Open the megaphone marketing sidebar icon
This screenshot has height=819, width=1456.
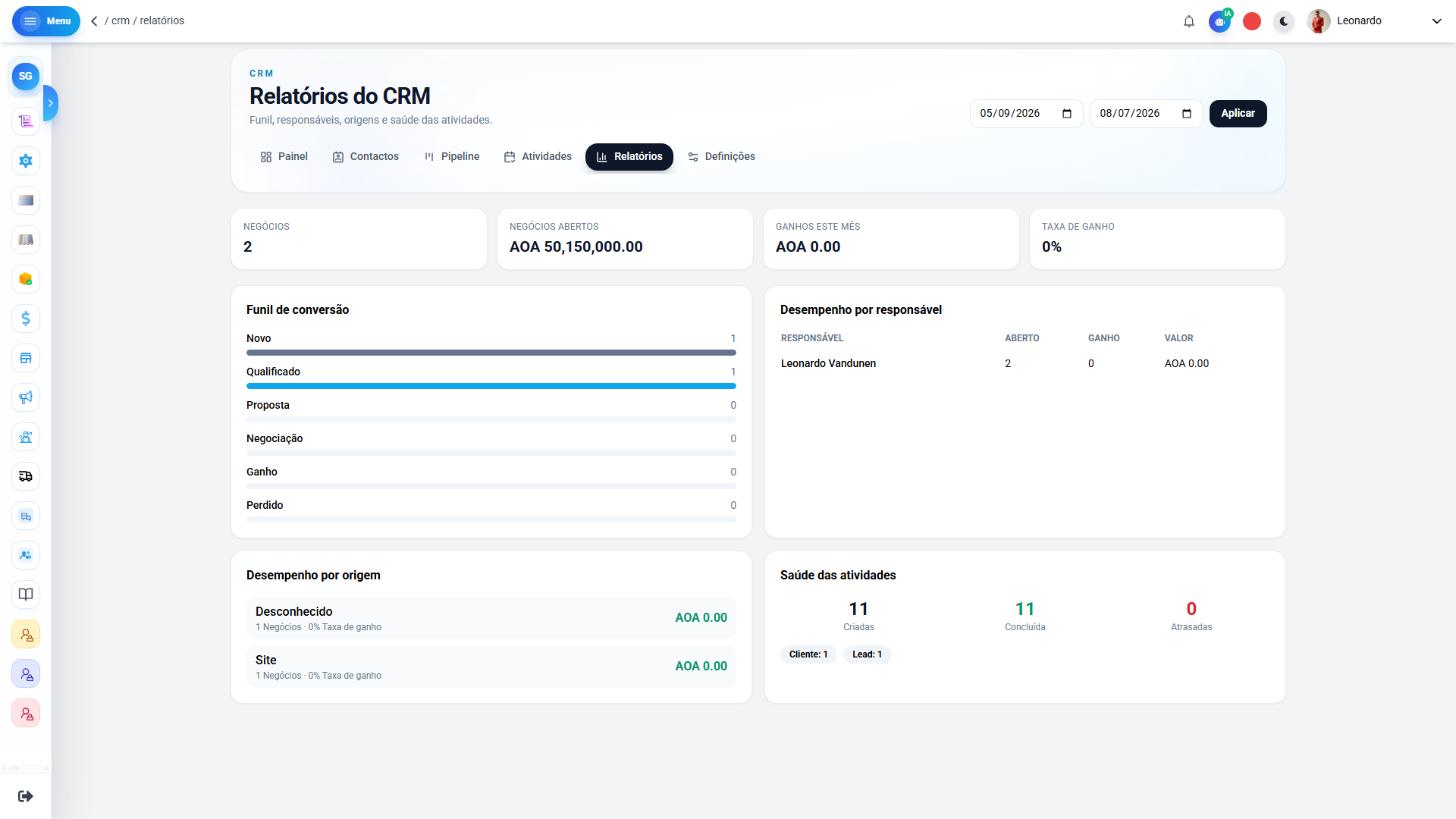[26, 397]
